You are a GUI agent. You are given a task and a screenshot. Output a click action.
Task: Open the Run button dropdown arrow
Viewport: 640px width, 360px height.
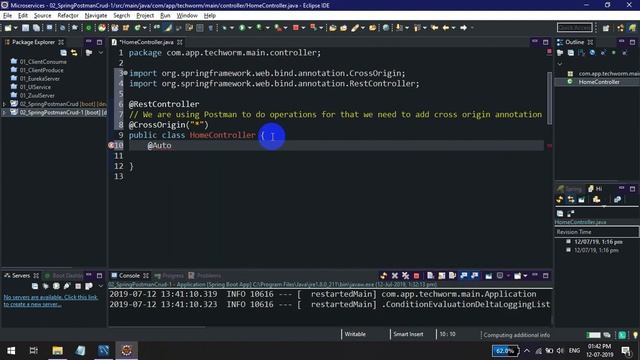(x=249, y=28)
